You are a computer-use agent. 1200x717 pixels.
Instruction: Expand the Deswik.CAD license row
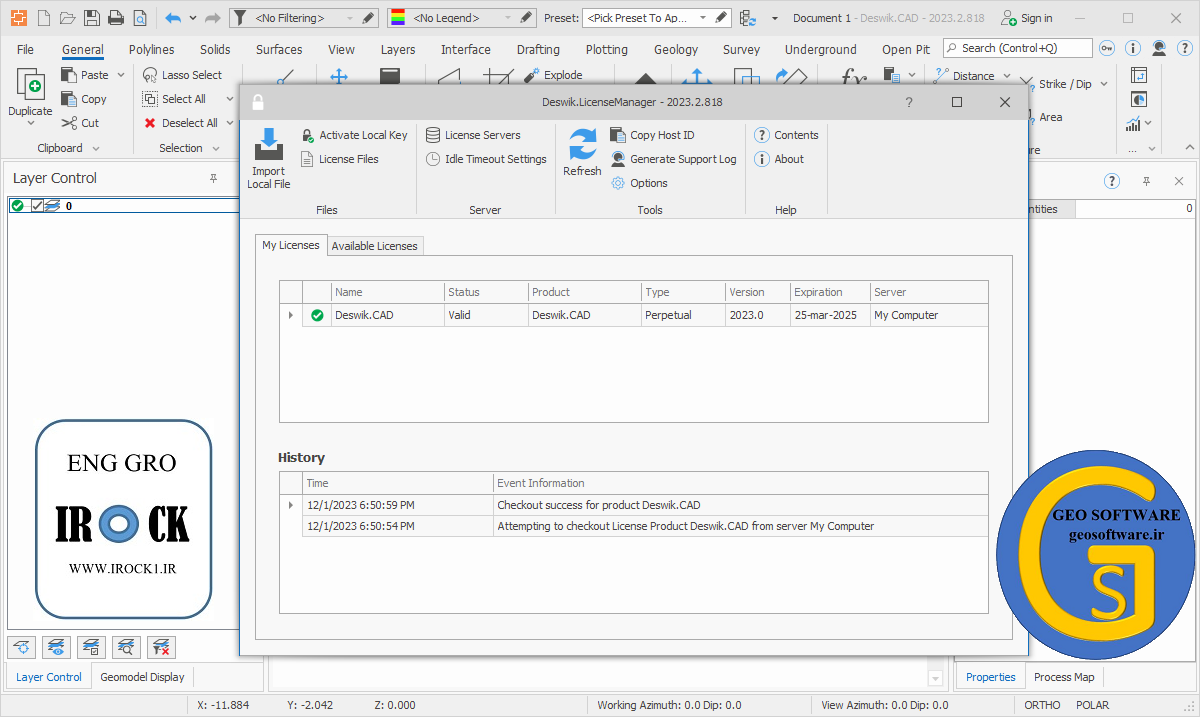click(291, 315)
